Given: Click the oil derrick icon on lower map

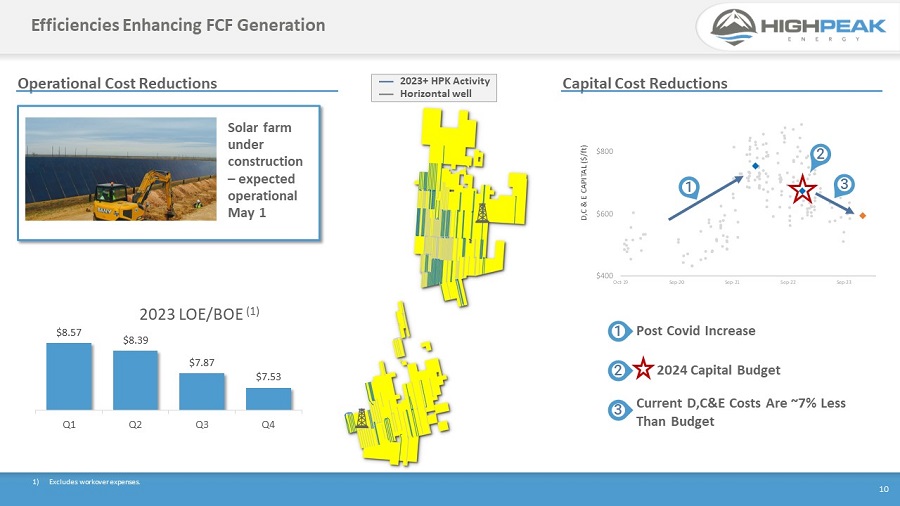Looking at the screenshot, I should click(362, 417).
